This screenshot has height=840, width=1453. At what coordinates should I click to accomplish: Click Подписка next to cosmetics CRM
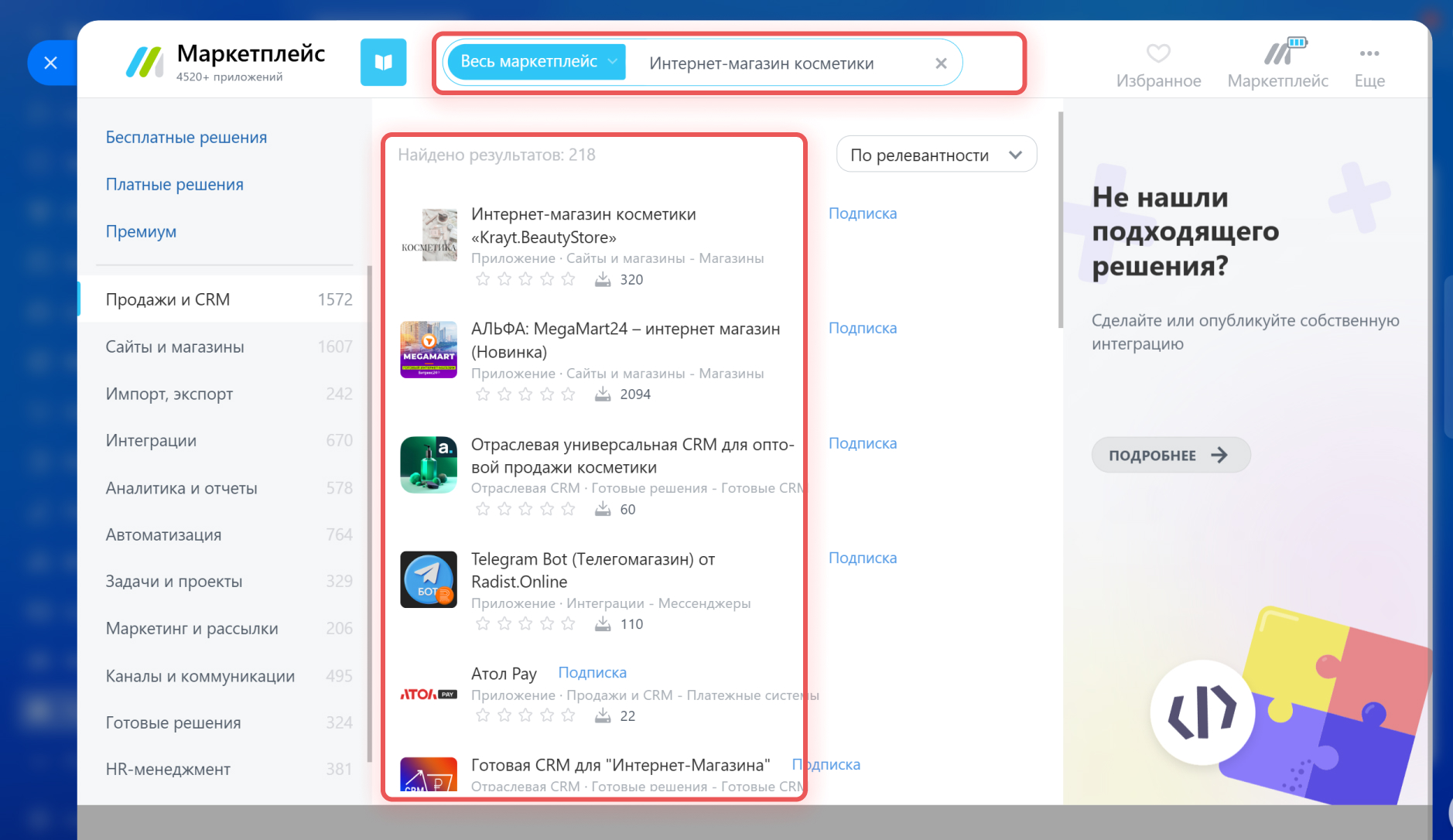point(863,443)
